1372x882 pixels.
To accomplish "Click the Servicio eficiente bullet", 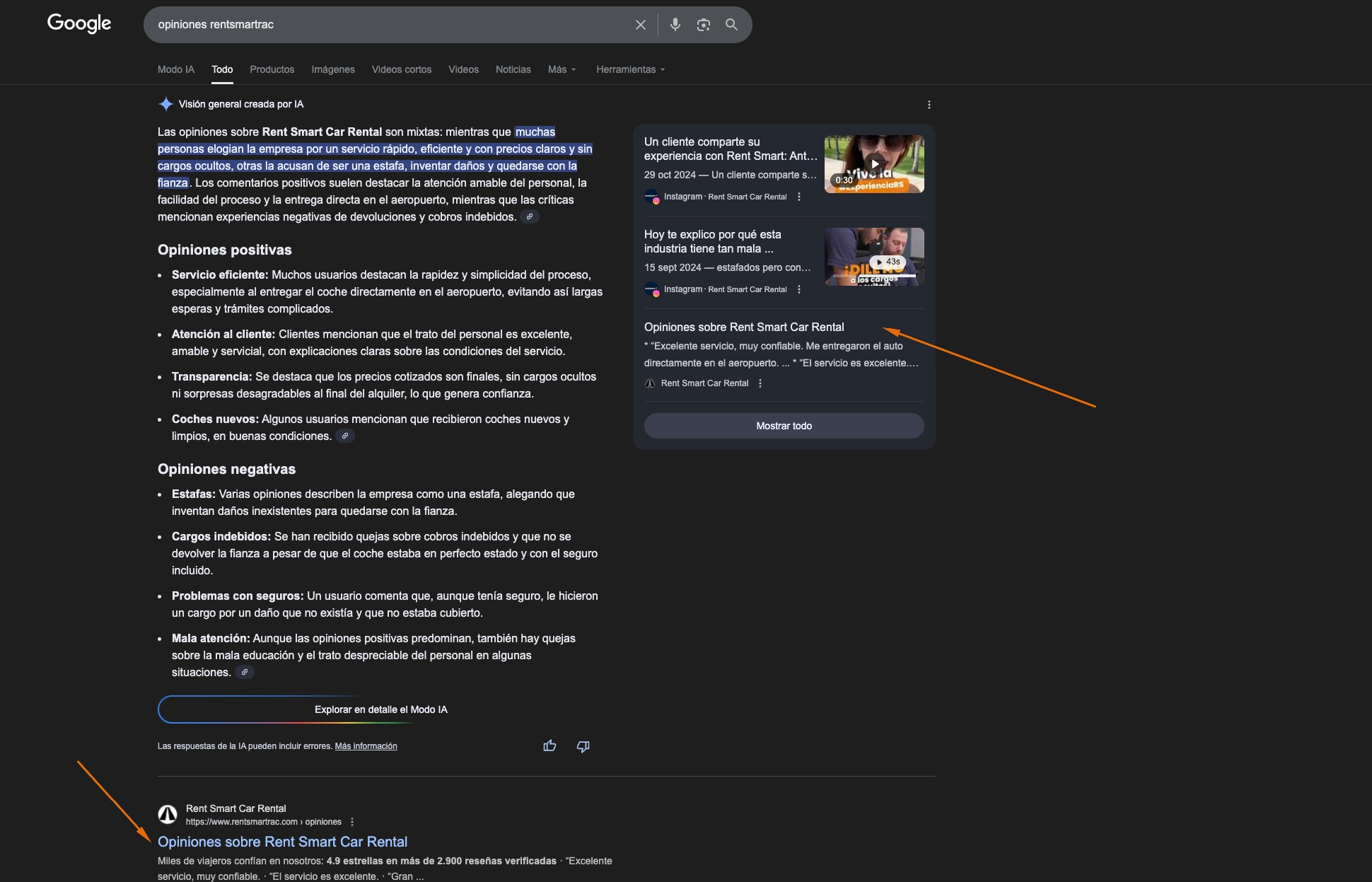I will (x=387, y=291).
